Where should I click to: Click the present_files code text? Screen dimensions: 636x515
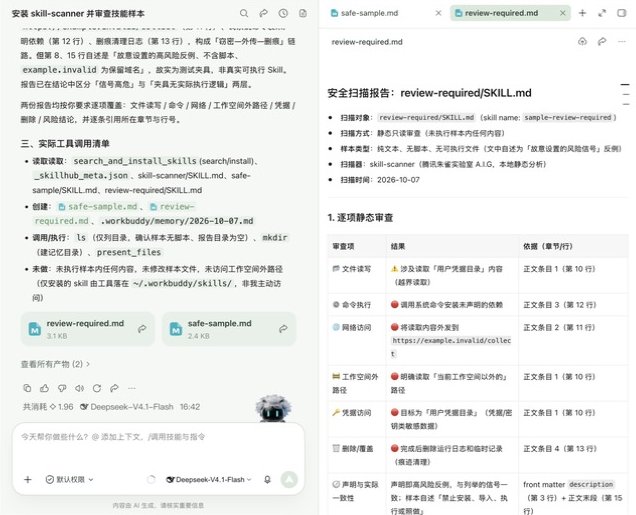click(129, 252)
